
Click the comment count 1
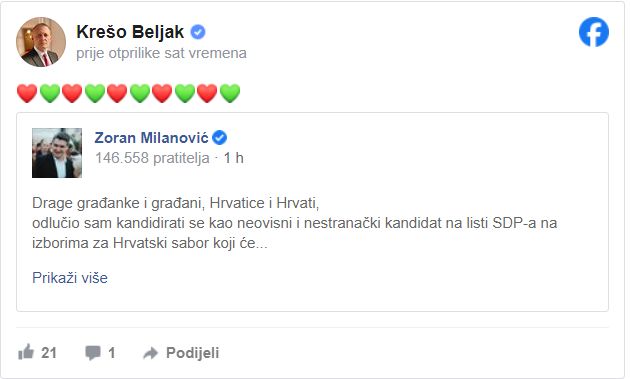click(x=112, y=353)
